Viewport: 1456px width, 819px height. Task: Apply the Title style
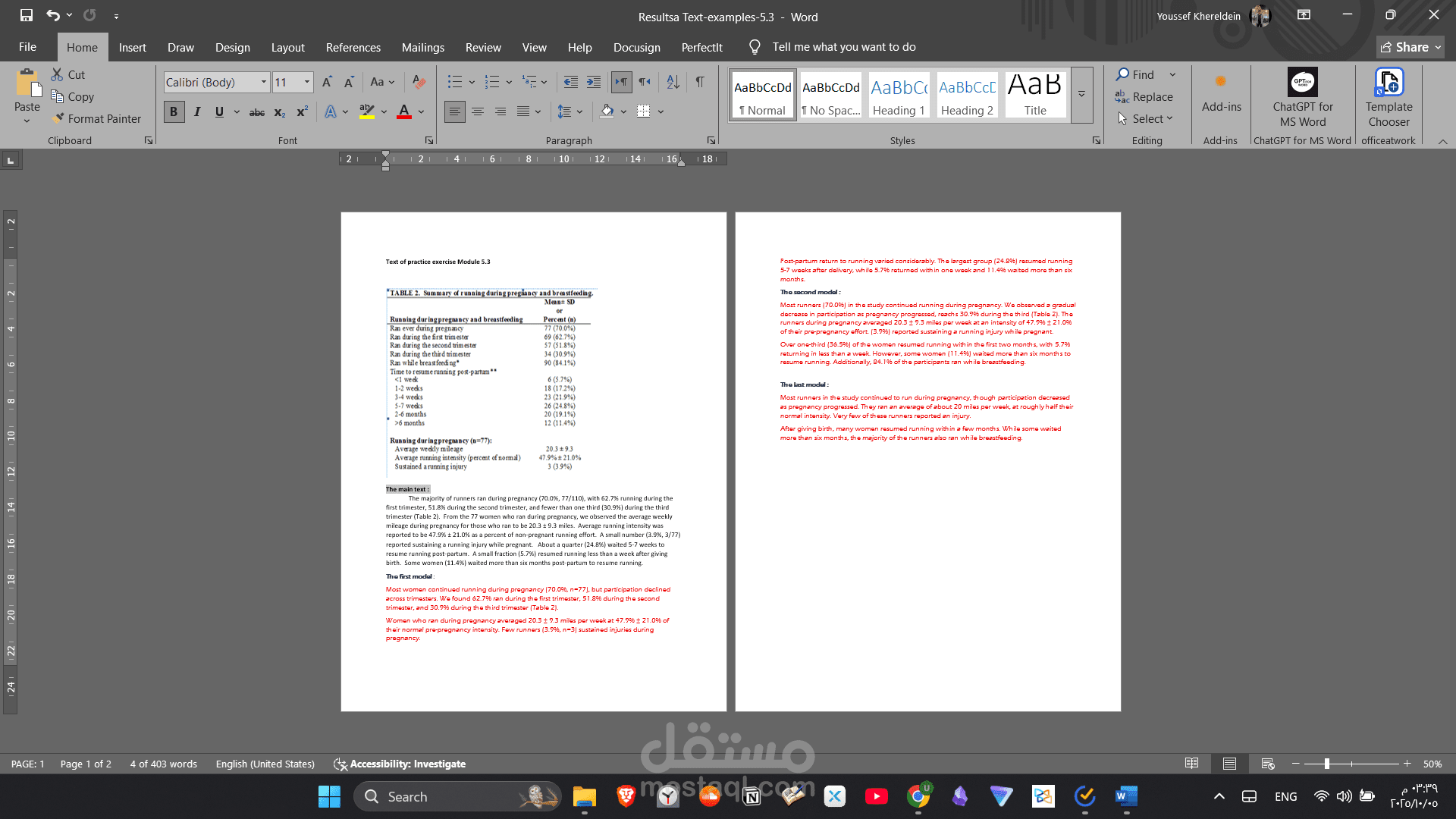tap(1035, 95)
